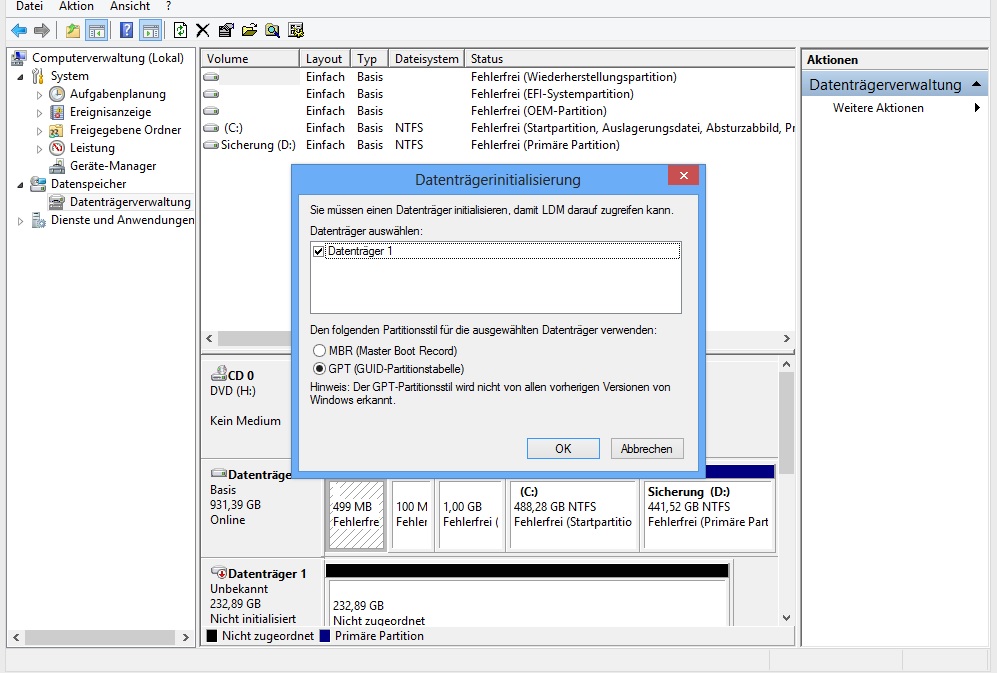Click the disk view scroll down arrow

[787, 618]
